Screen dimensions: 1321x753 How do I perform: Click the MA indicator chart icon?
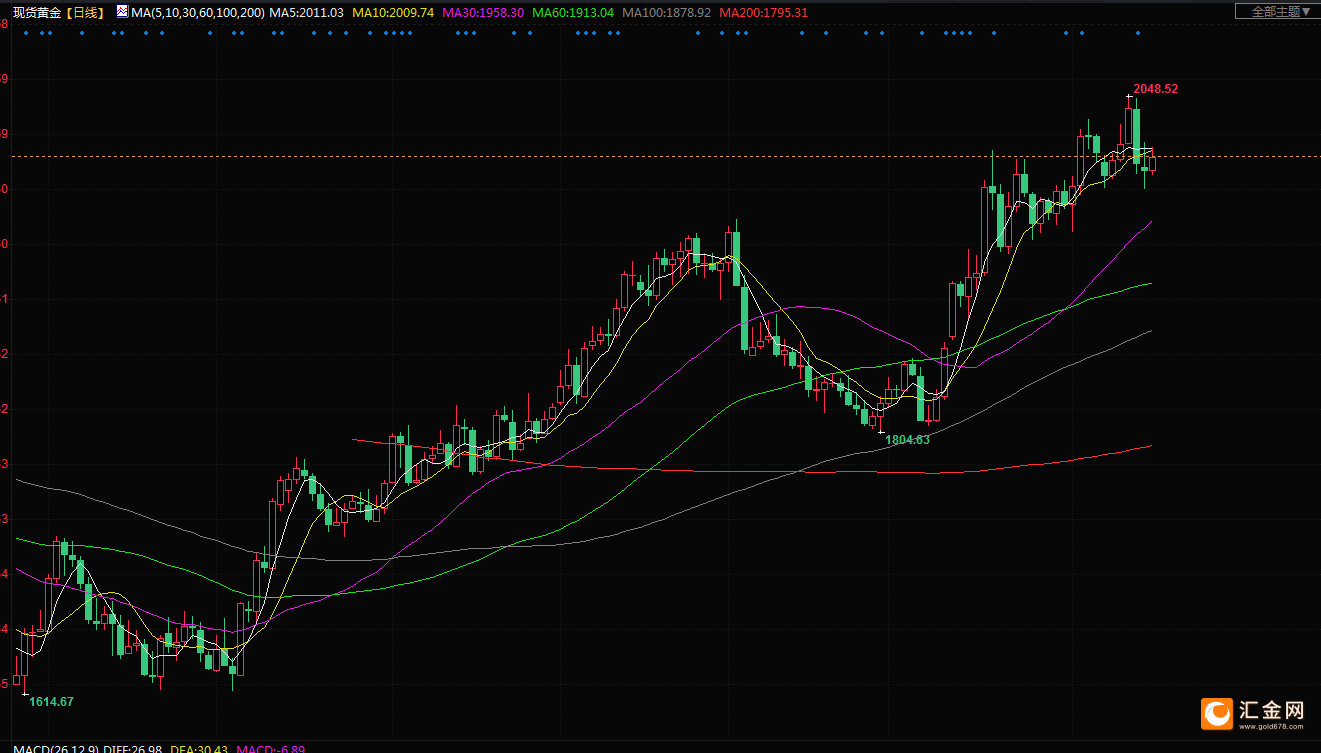coord(122,12)
